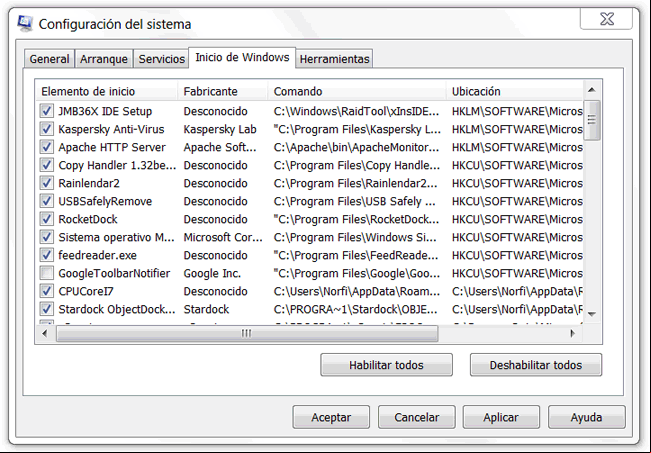The width and height of the screenshot is (651, 453).
Task: Enable the GoogleToolbarNotifier checkbox
Action: tap(46, 273)
